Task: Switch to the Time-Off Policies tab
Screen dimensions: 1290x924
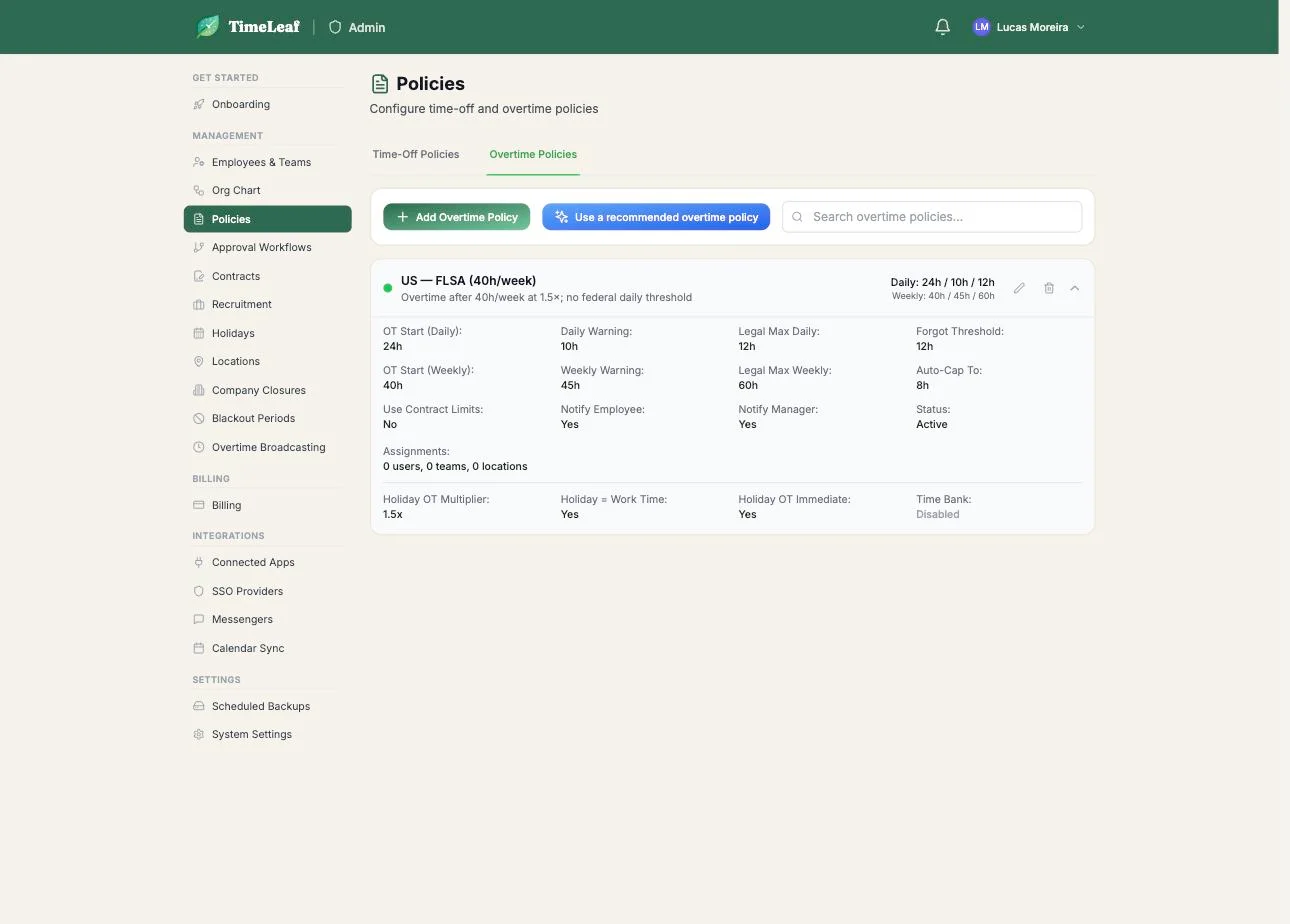Action: [416, 154]
